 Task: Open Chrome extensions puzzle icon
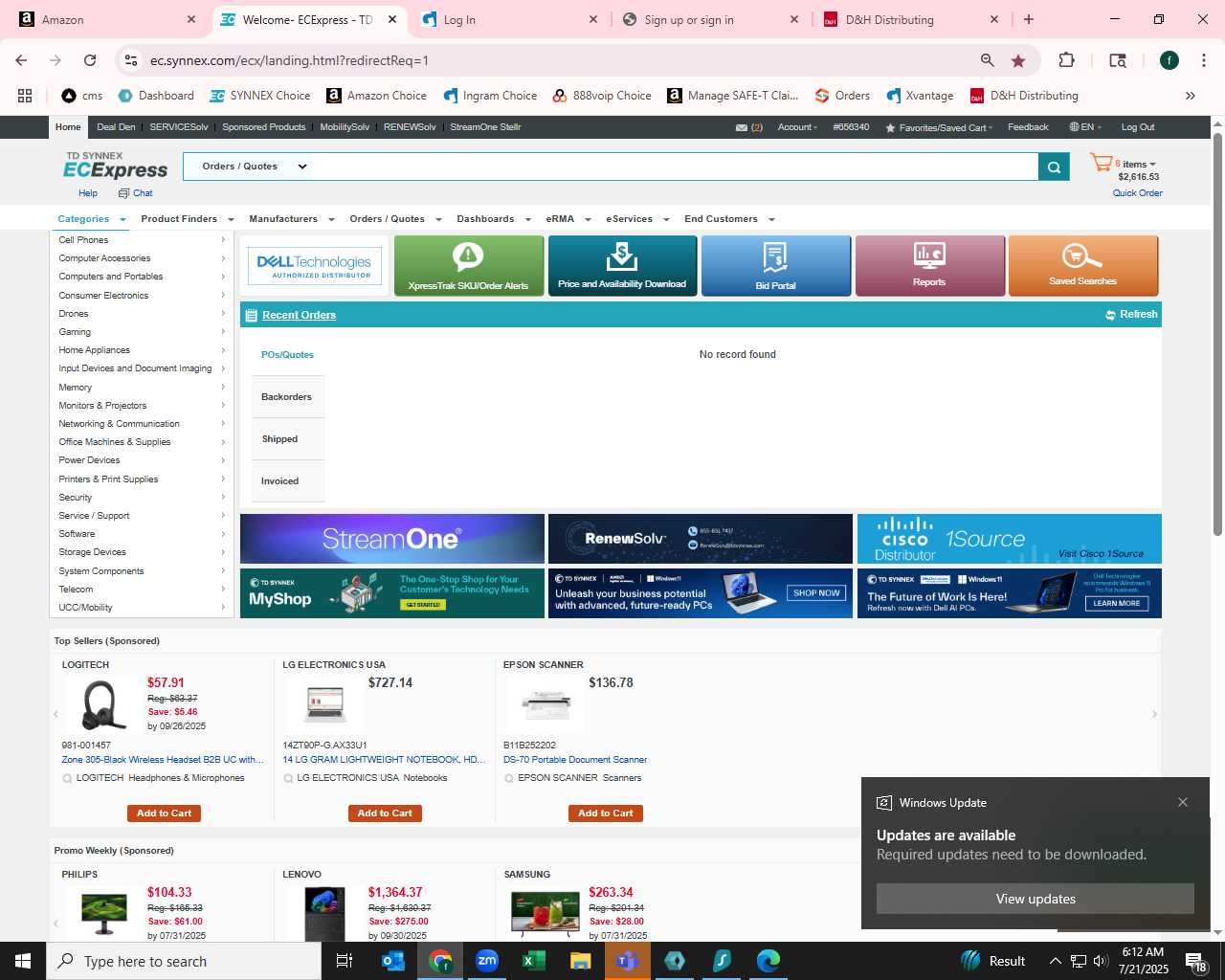click(1066, 60)
